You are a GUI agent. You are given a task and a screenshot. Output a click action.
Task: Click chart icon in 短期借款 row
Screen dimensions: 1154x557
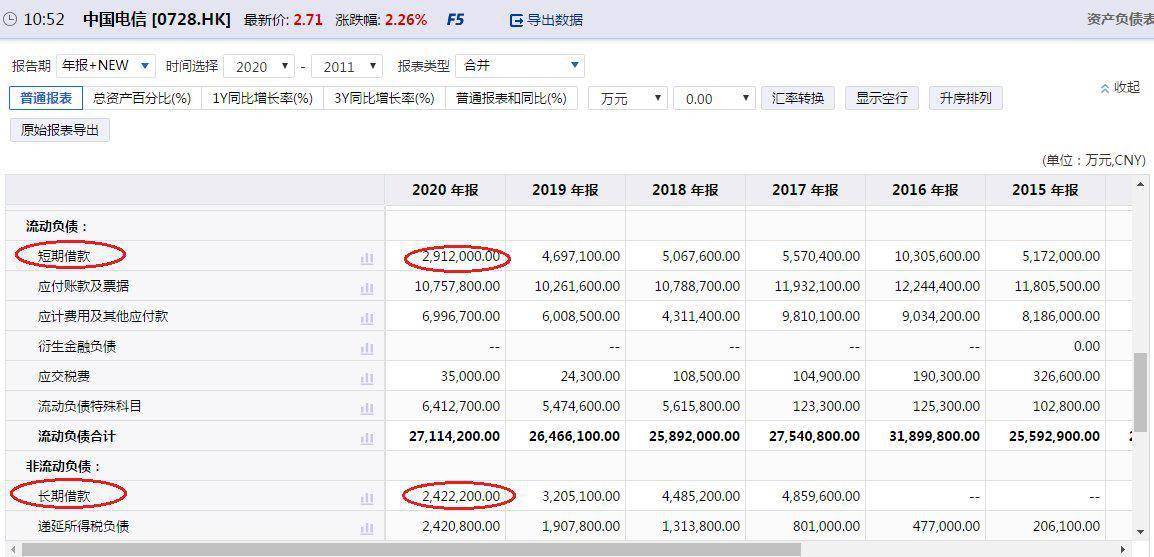[x=367, y=257]
